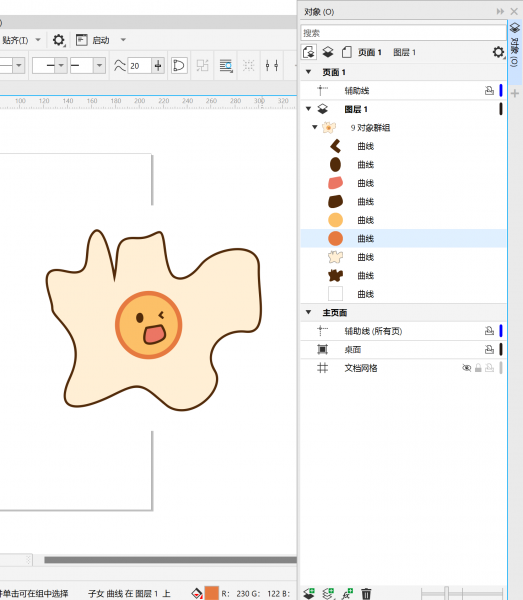Open Objects panel gear options
Image resolution: width=523 pixels, height=600 pixels.
tap(498, 52)
